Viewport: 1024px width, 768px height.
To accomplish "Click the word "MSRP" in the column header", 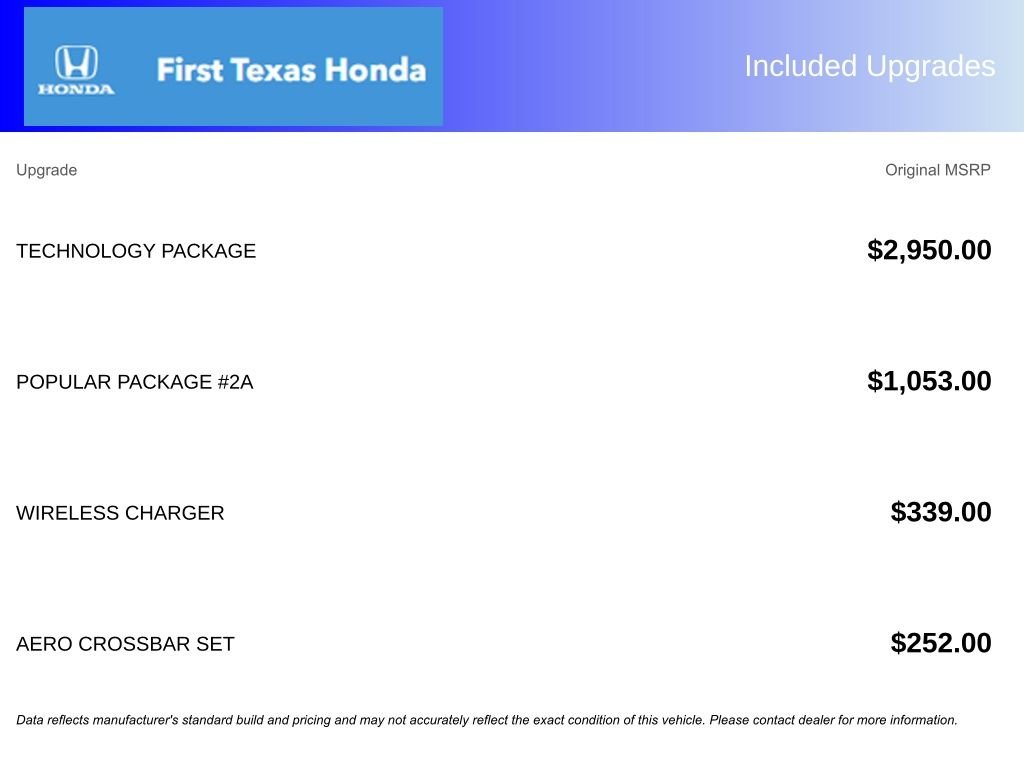I will 967,170.
